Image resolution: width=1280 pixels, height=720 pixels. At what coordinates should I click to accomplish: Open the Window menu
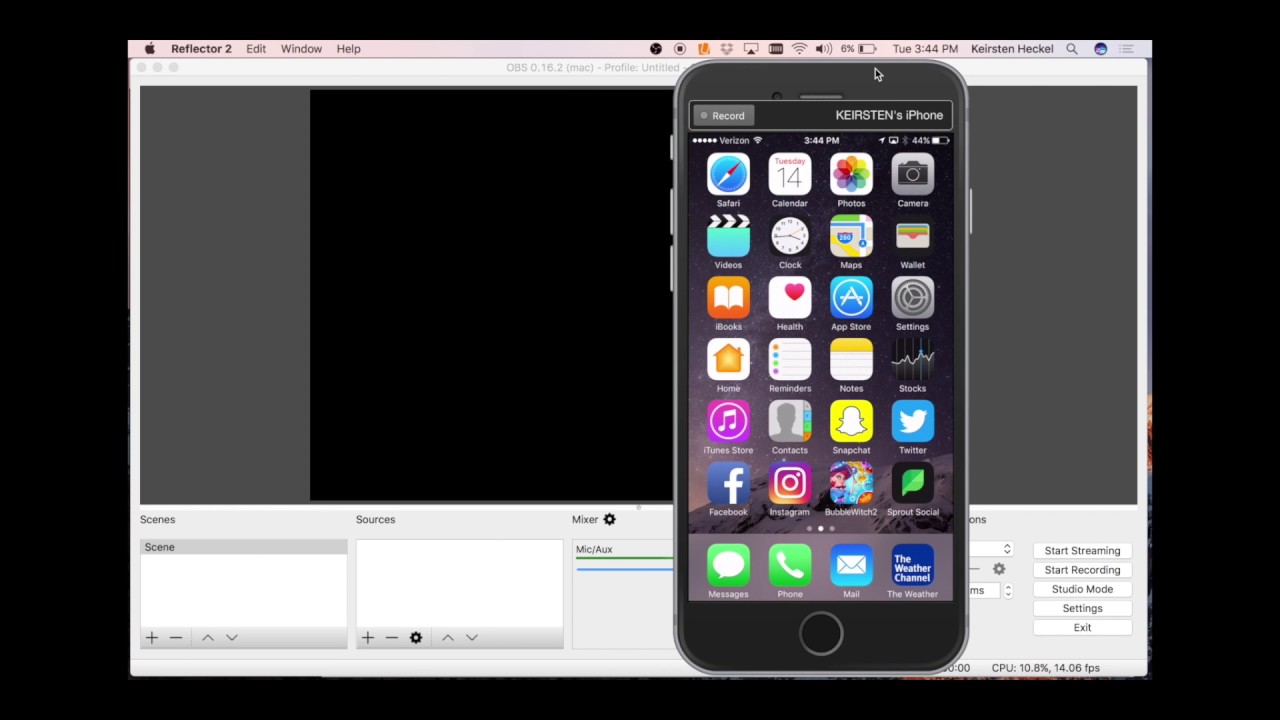tap(301, 48)
